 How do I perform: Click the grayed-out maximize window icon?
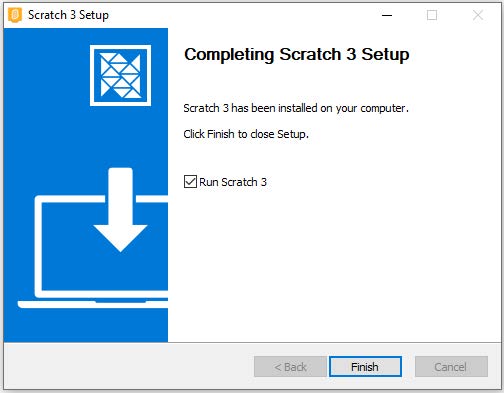432,15
